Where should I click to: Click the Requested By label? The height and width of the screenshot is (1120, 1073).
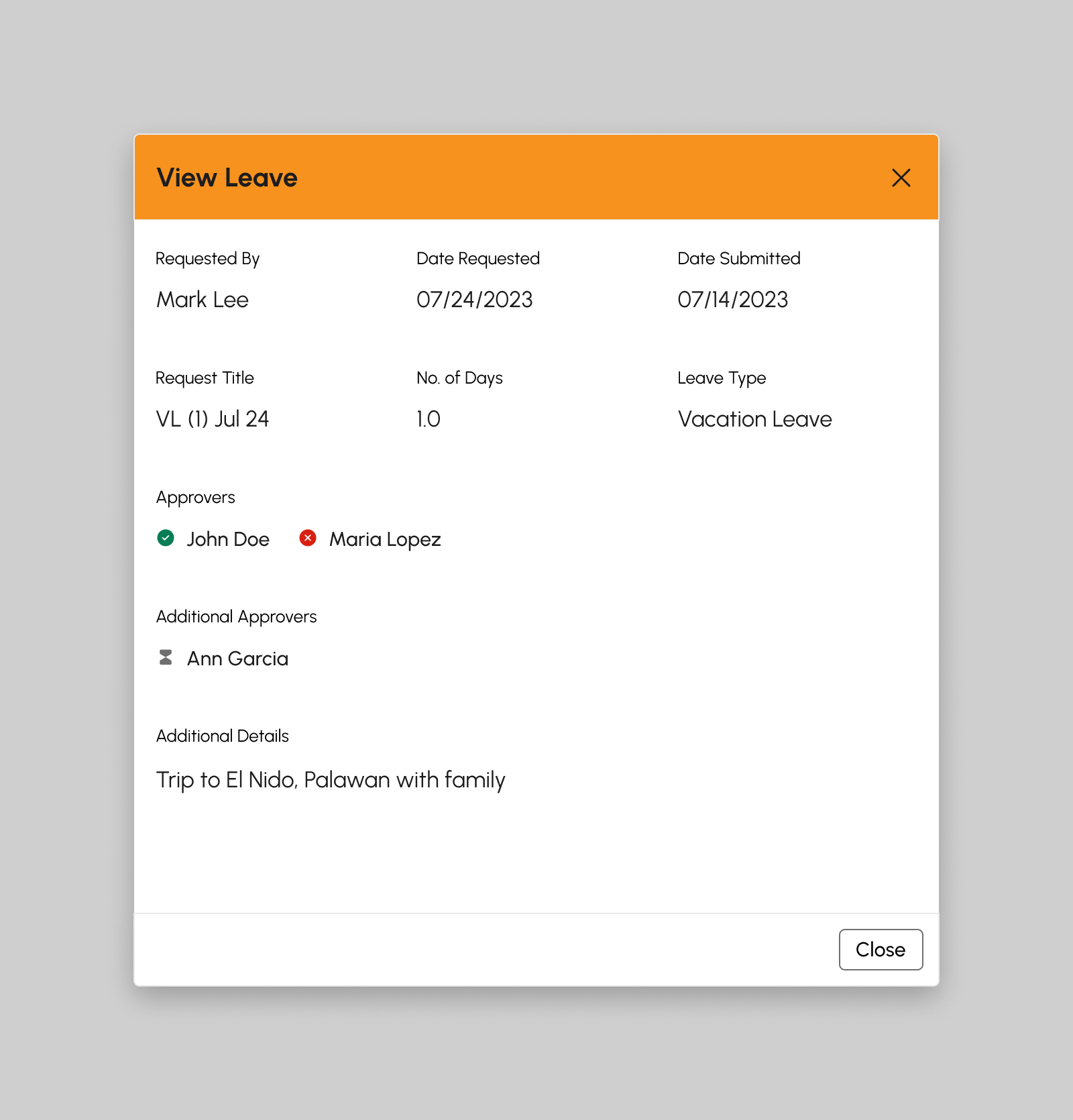[x=207, y=259]
